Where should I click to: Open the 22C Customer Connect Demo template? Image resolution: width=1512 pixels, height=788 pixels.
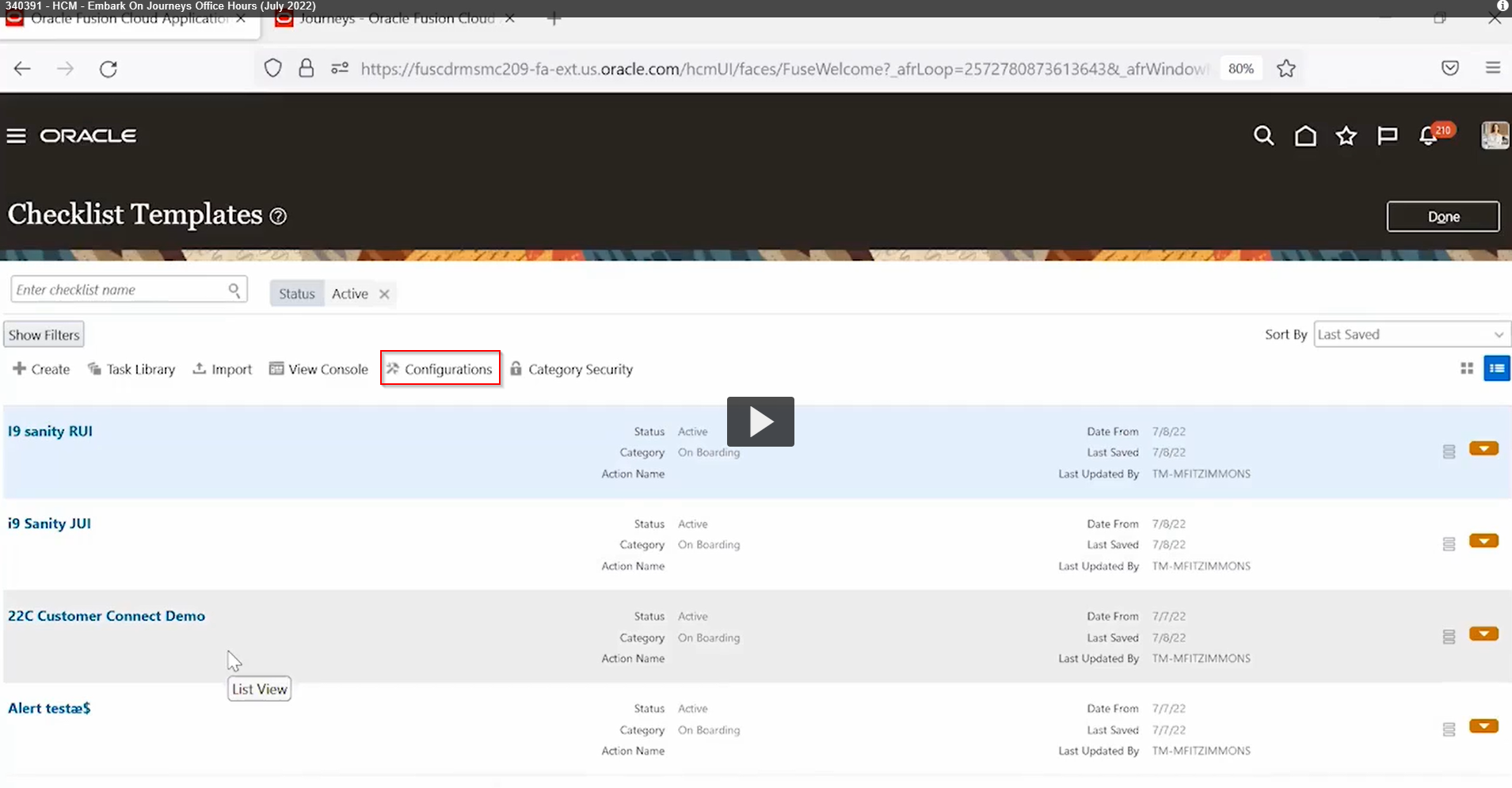[x=105, y=615]
